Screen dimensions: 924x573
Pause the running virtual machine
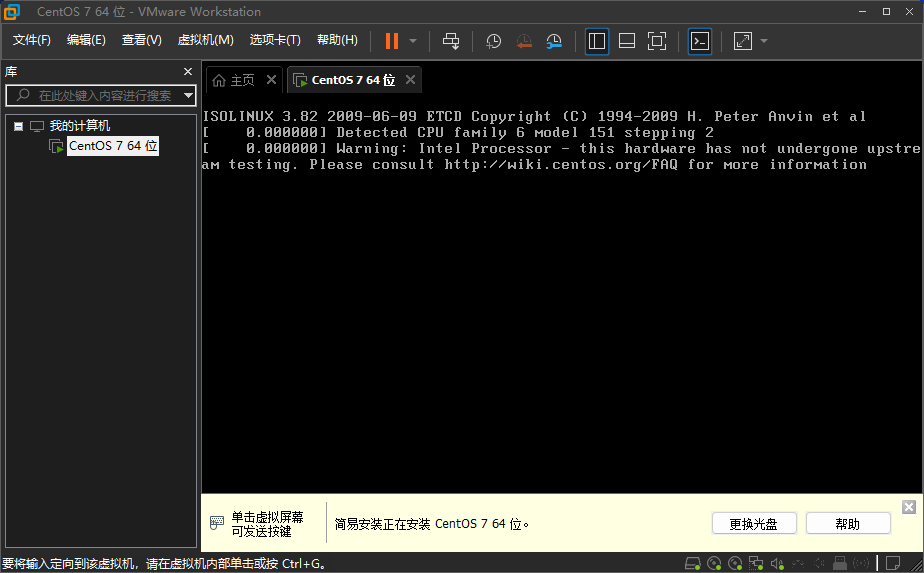[x=392, y=41]
